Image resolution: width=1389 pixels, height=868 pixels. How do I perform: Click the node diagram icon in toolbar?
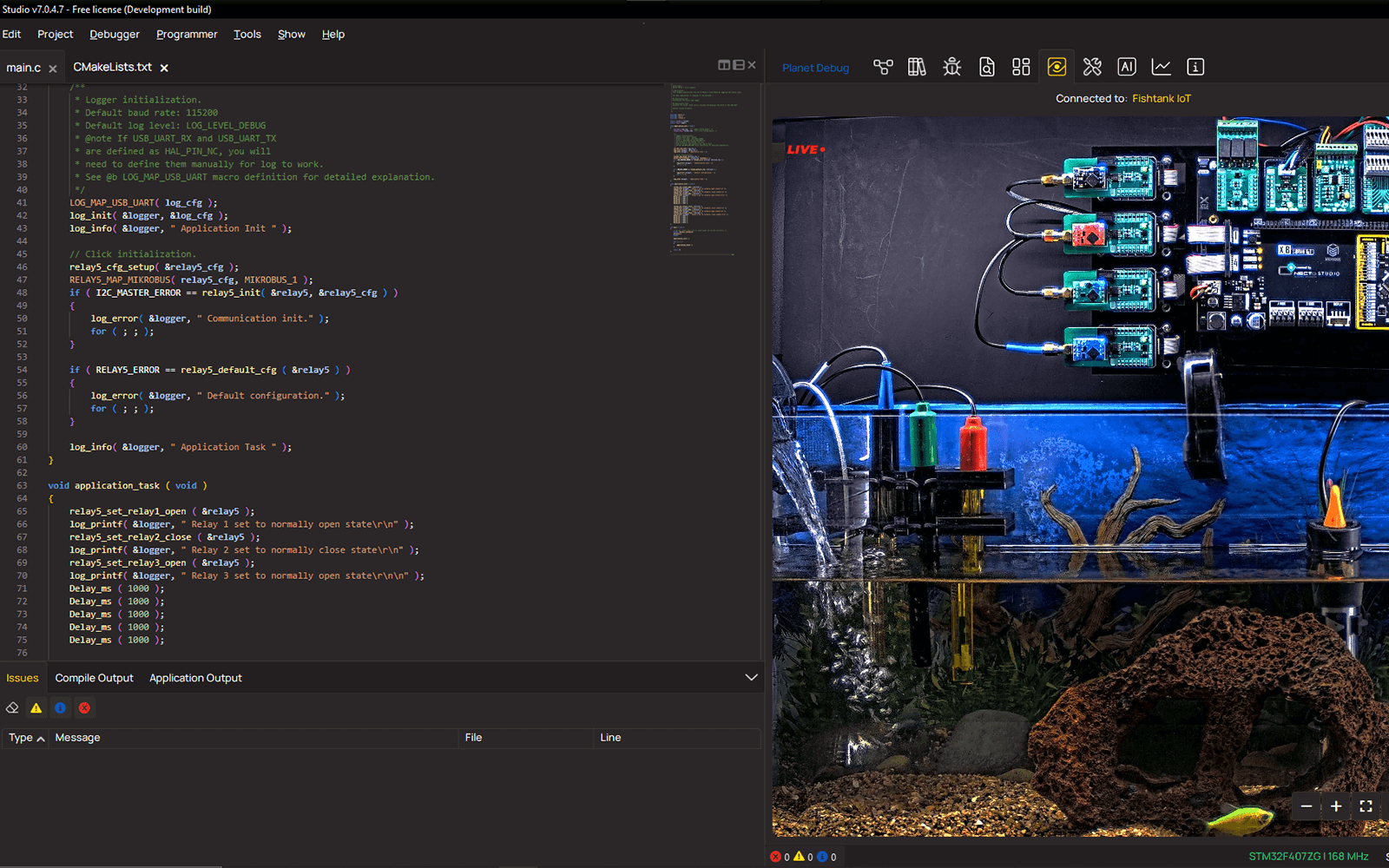tap(883, 67)
